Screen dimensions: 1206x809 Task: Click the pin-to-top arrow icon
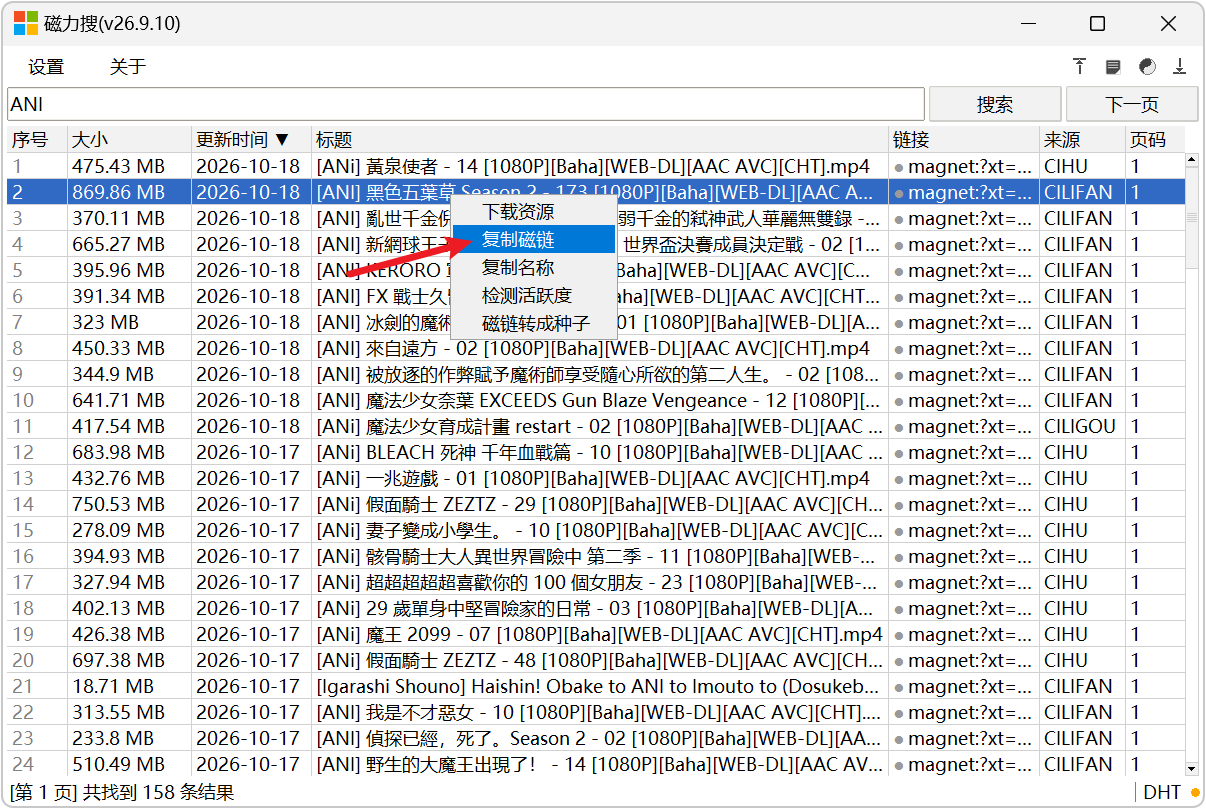click(x=1080, y=67)
